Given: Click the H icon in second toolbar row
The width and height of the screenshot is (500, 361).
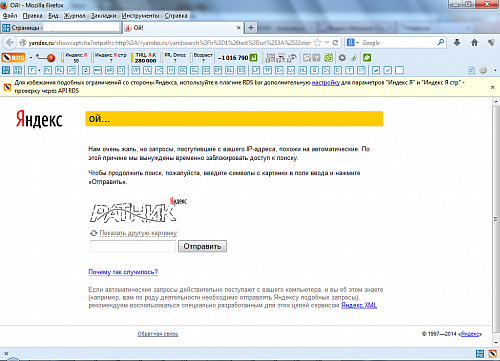Looking at the screenshot, I should tap(171, 70).
